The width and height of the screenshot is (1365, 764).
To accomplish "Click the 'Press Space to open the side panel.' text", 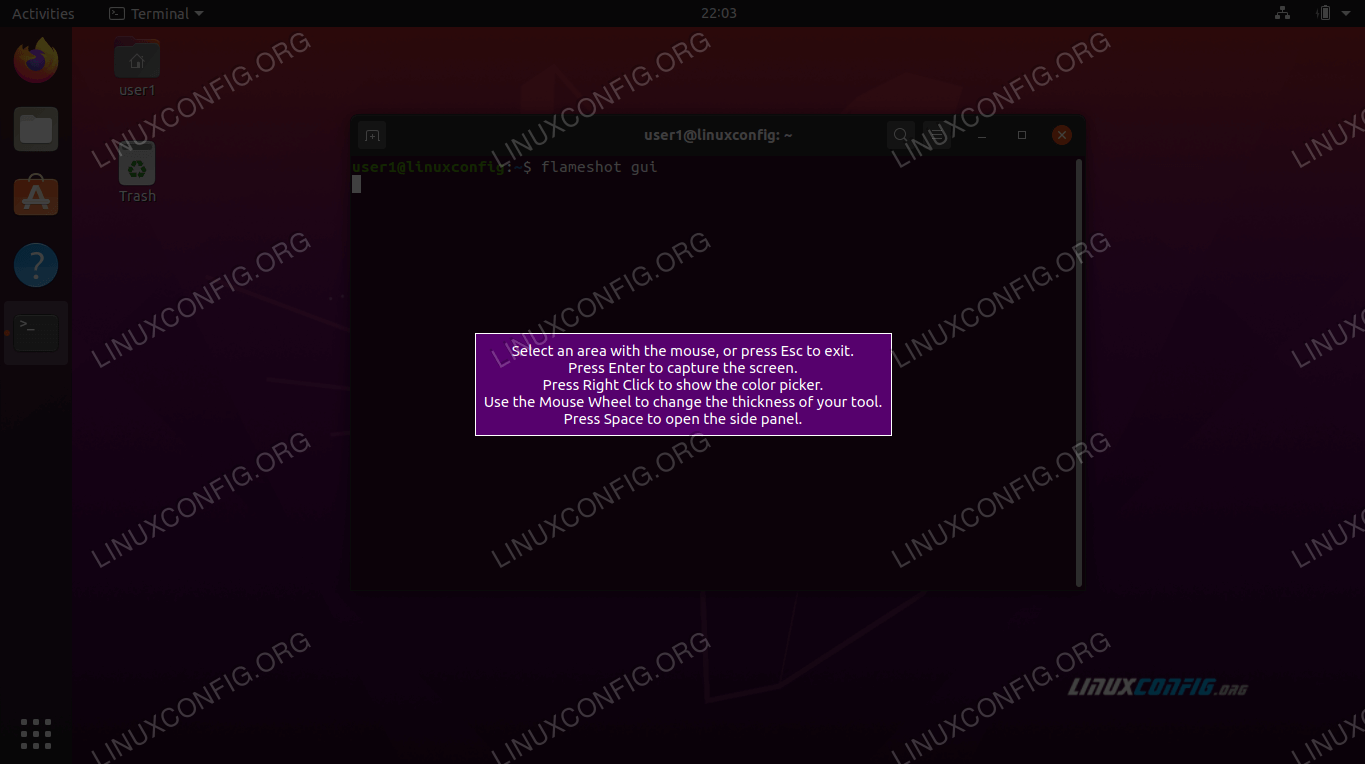I will [683, 419].
